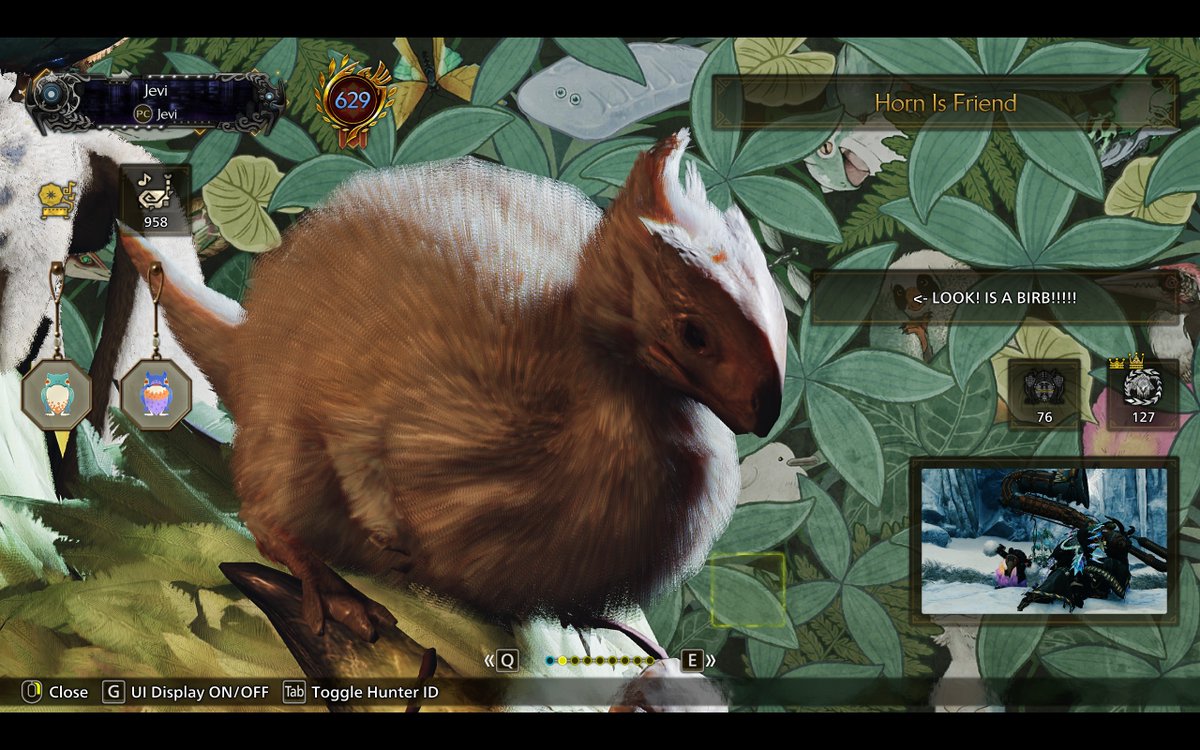Go to next page with E key icon
The height and width of the screenshot is (750, 1200).
[x=693, y=660]
